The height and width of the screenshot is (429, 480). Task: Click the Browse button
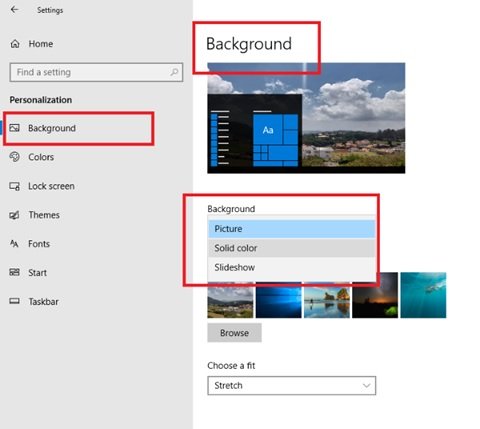(234, 333)
